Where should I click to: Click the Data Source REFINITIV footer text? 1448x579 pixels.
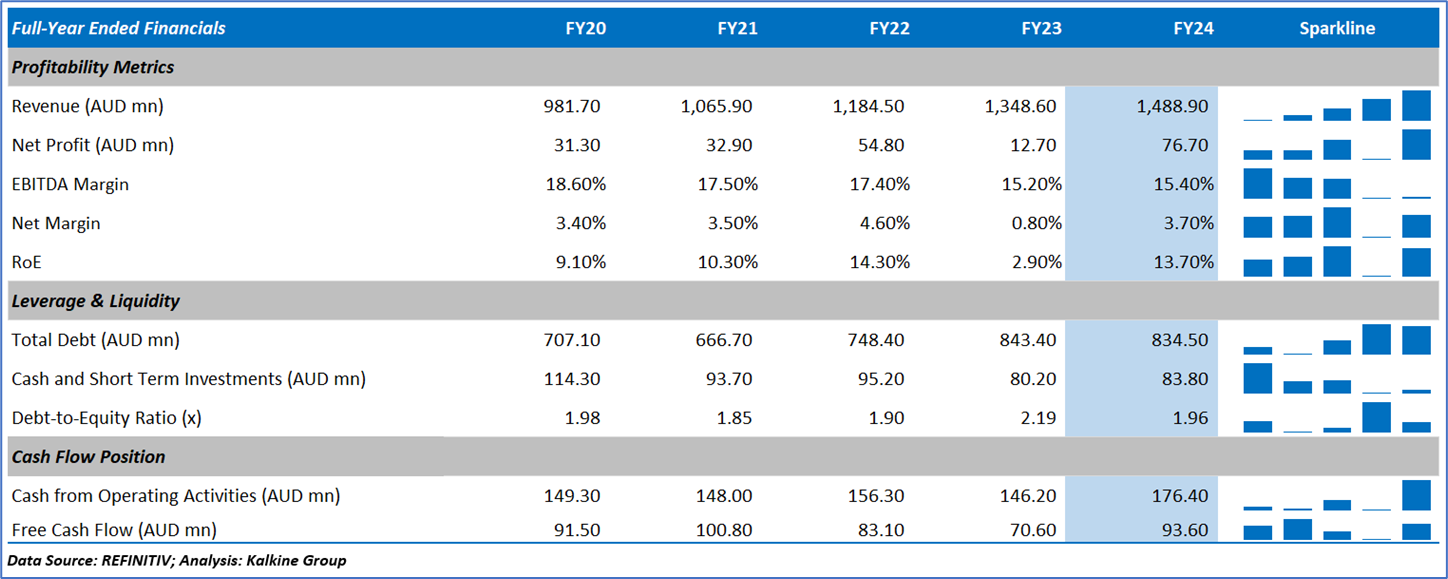(x=176, y=560)
